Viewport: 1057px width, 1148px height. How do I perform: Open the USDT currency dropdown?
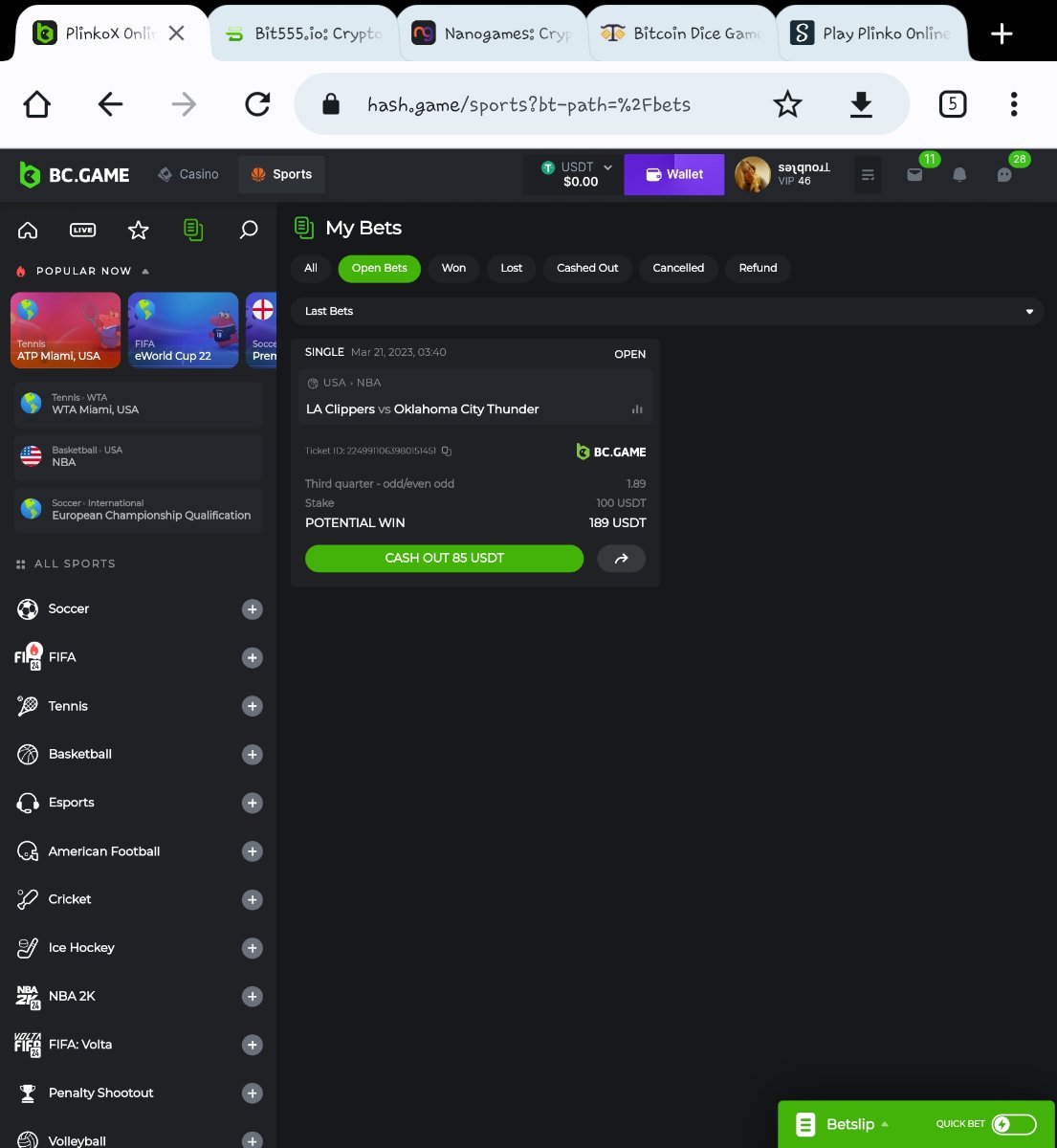tap(580, 174)
